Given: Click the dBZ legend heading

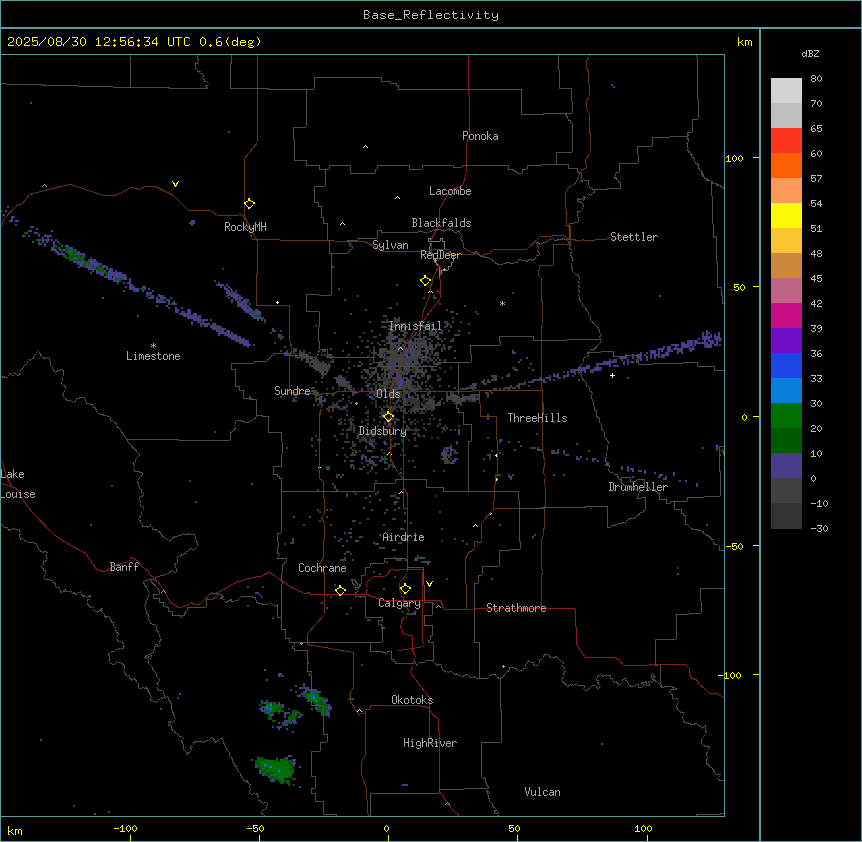Looking at the screenshot, I should 810,54.
